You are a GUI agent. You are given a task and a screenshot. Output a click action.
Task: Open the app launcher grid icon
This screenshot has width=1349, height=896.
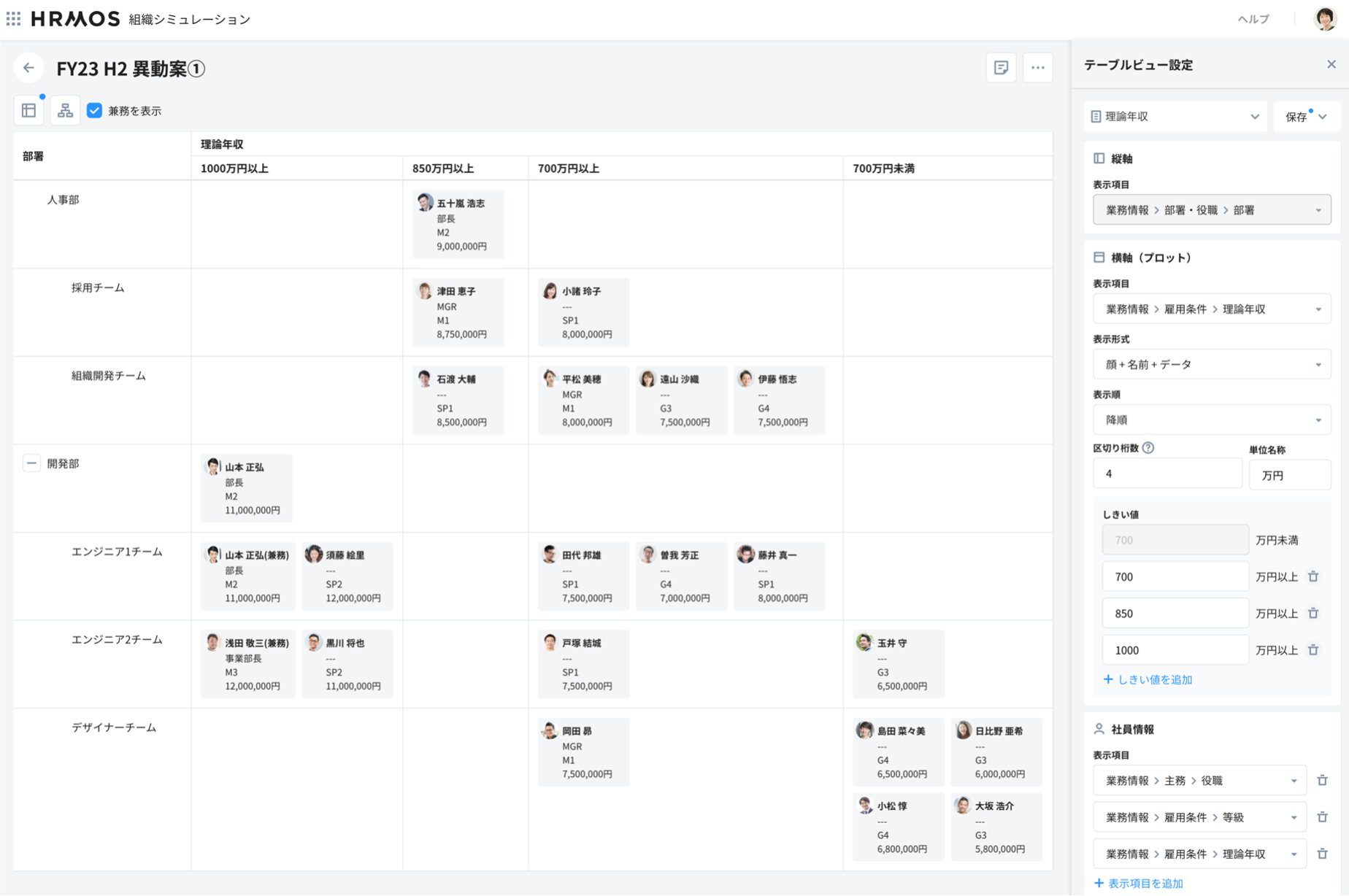point(13,19)
